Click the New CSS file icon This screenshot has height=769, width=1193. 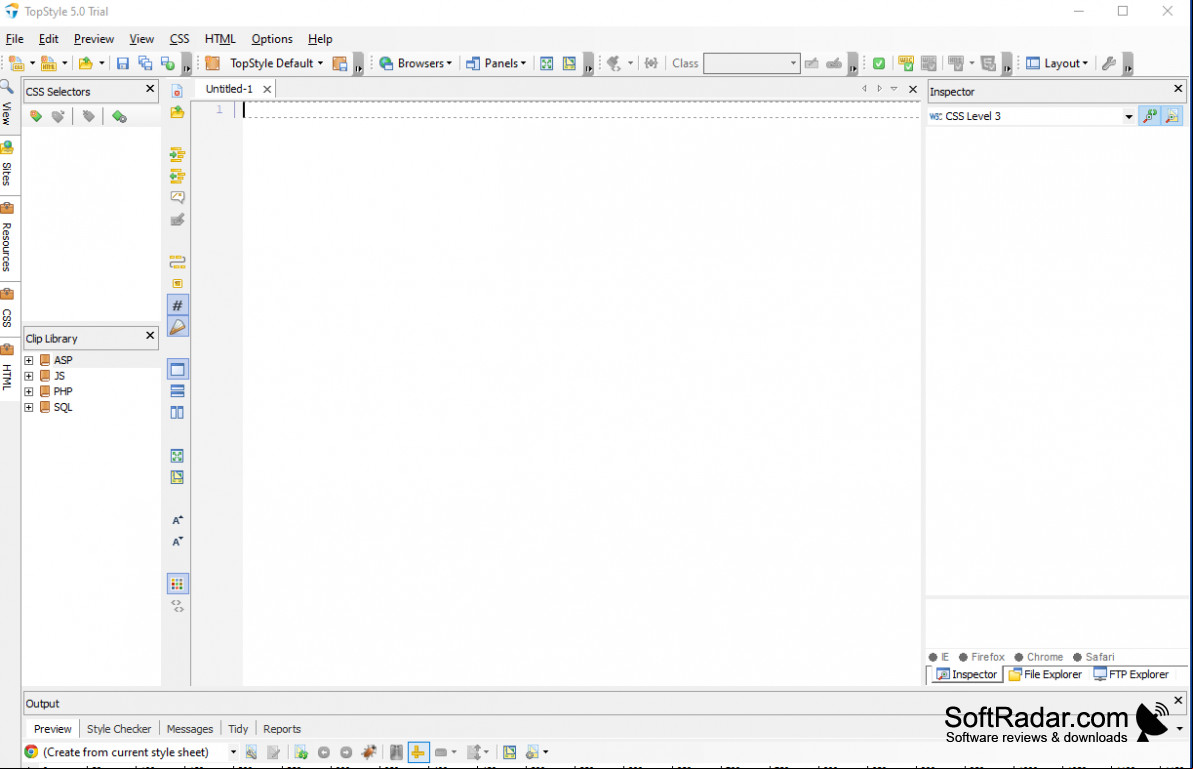(x=16, y=63)
